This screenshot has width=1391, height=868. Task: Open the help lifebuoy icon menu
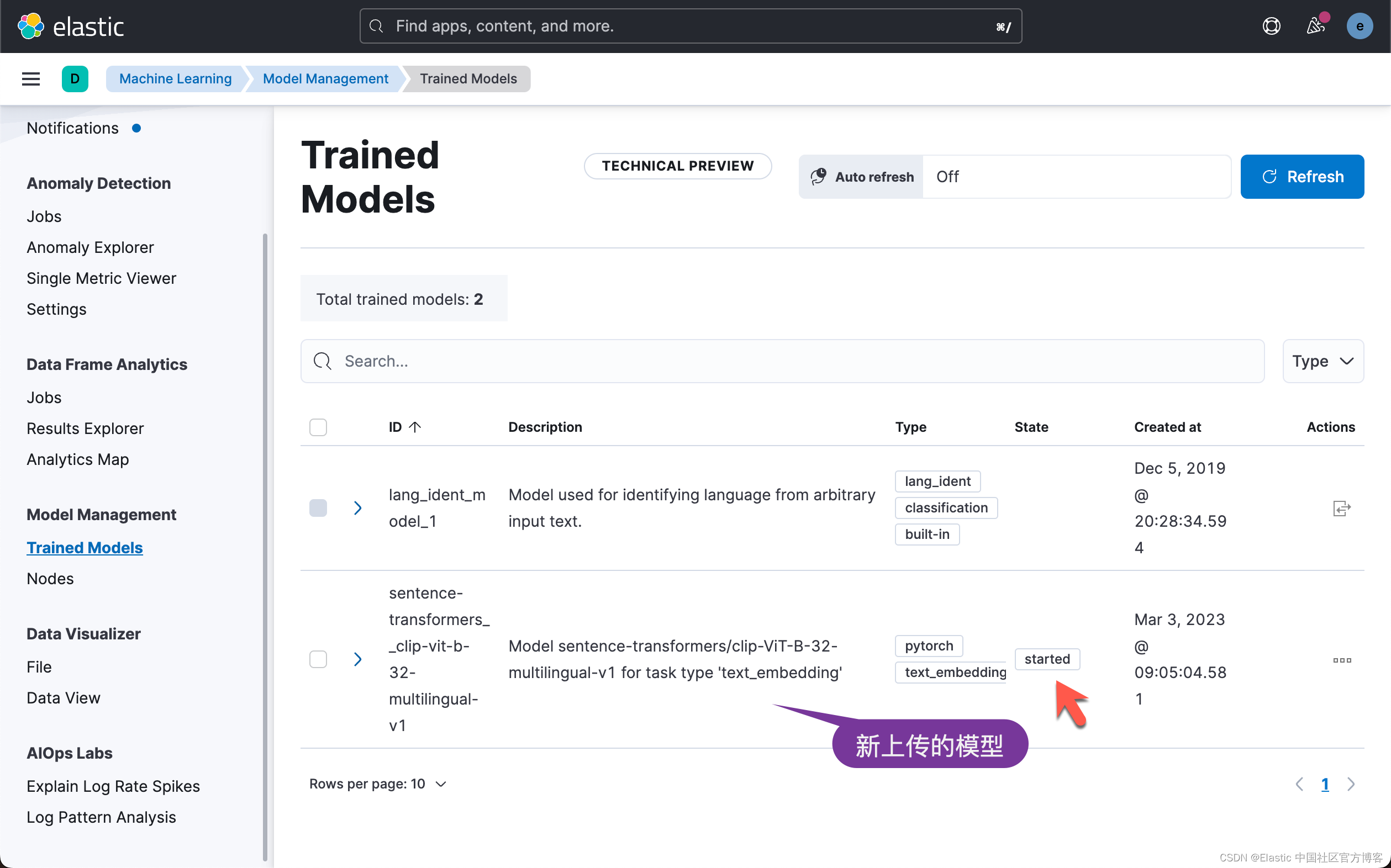point(1271,27)
